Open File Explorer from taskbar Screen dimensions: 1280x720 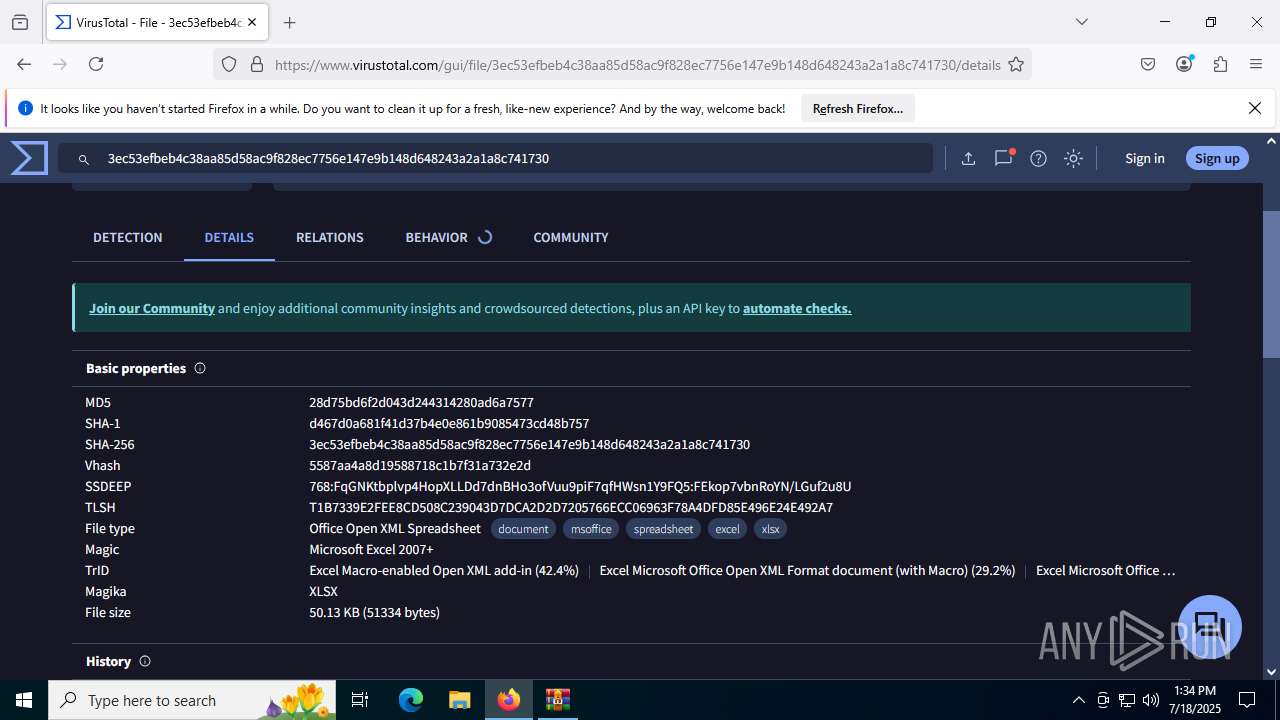459,700
